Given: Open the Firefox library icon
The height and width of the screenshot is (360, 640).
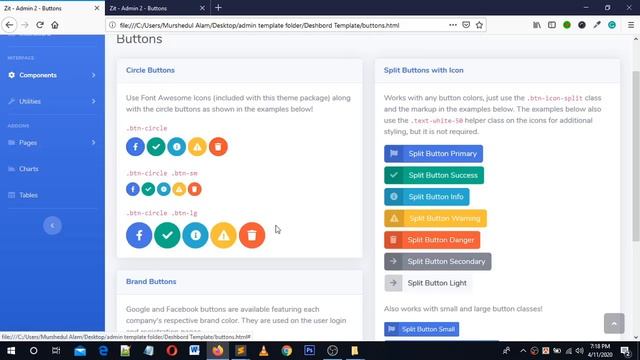Looking at the screenshot, I should click(x=537, y=25).
